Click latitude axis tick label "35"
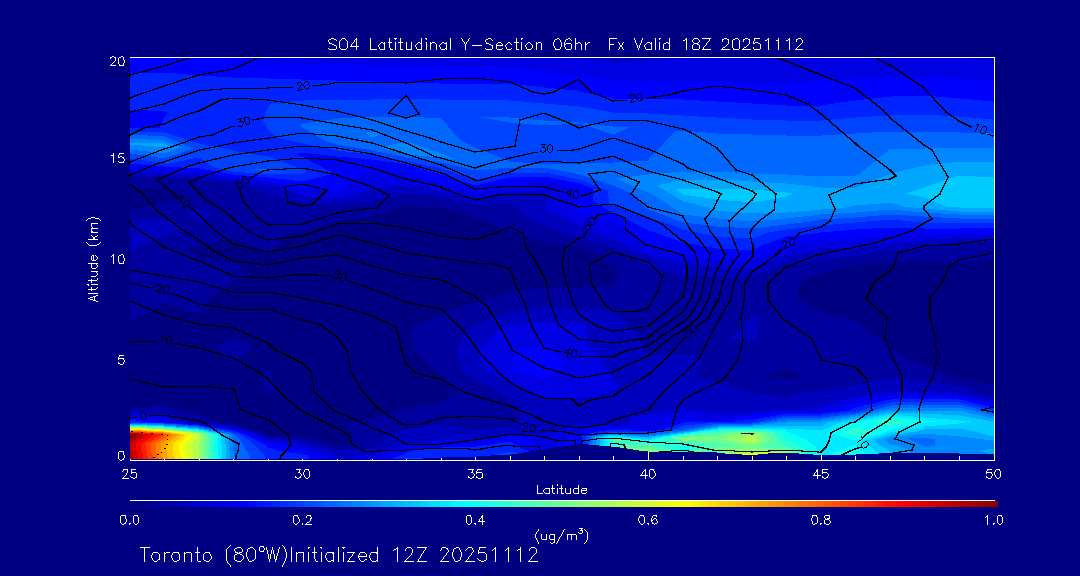 tap(475, 474)
